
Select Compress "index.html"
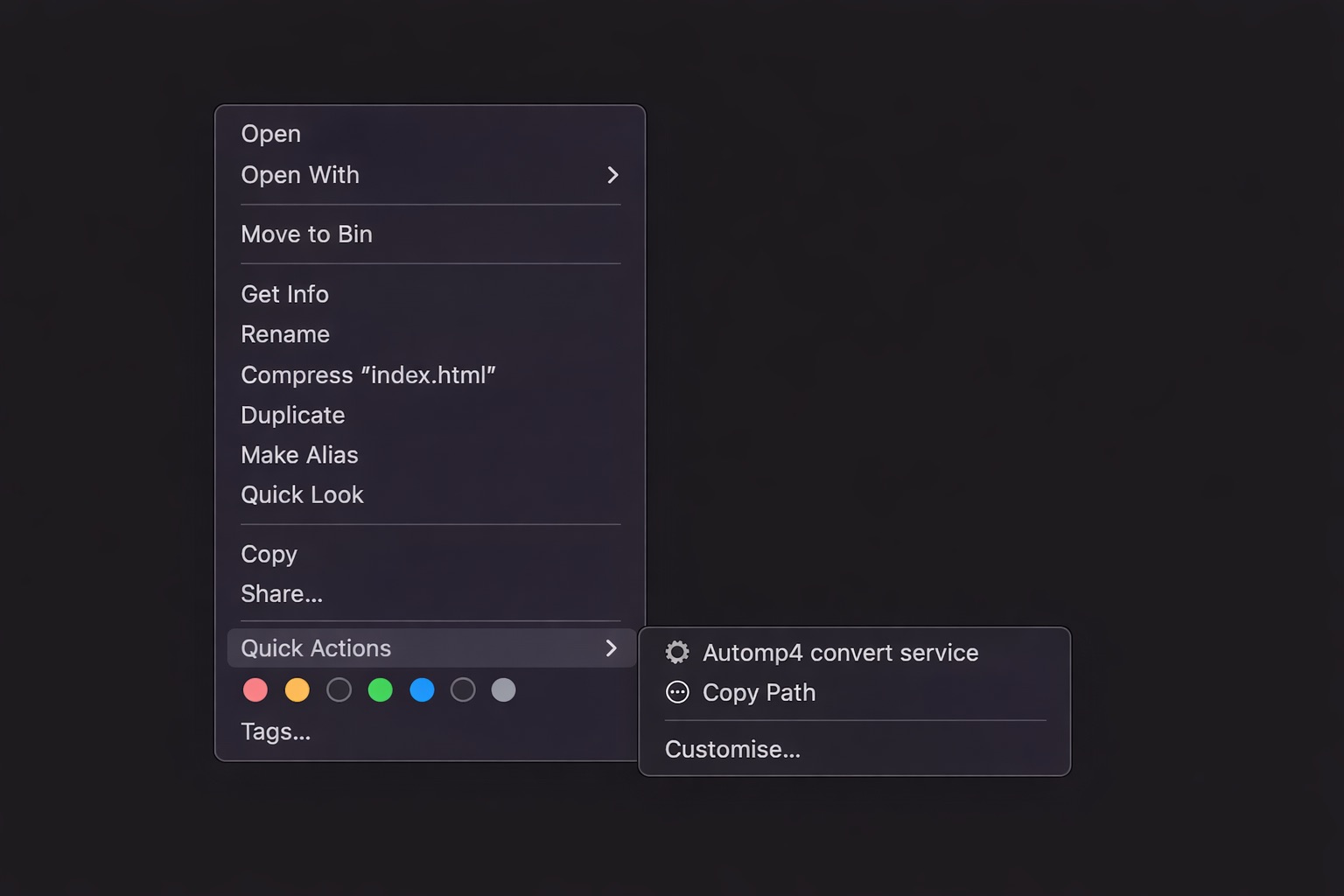(368, 374)
